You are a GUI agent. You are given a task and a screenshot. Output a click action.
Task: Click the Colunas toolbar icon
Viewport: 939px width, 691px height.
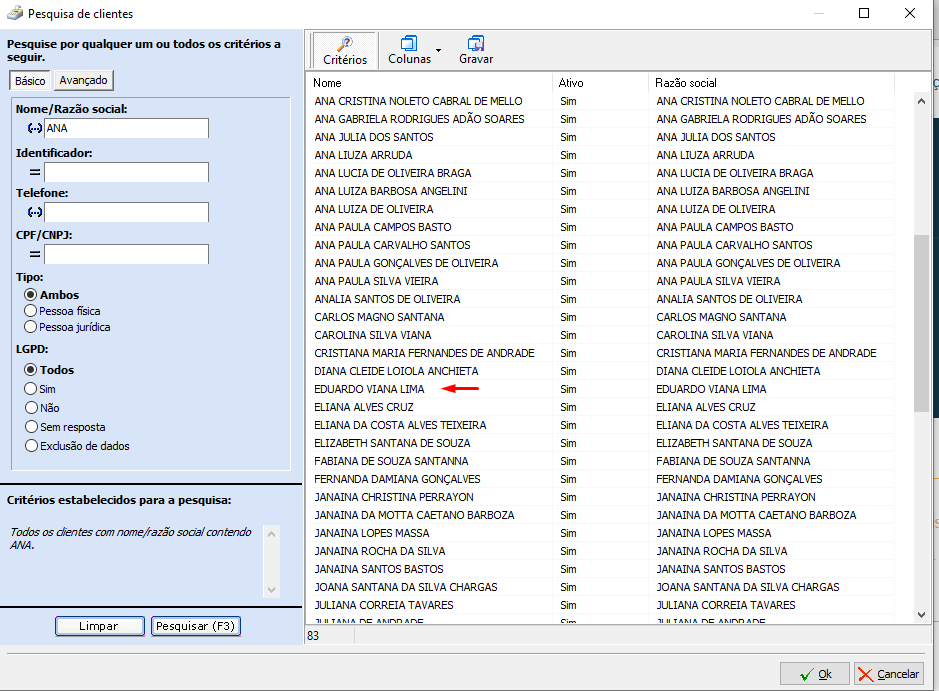tap(409, 43)
